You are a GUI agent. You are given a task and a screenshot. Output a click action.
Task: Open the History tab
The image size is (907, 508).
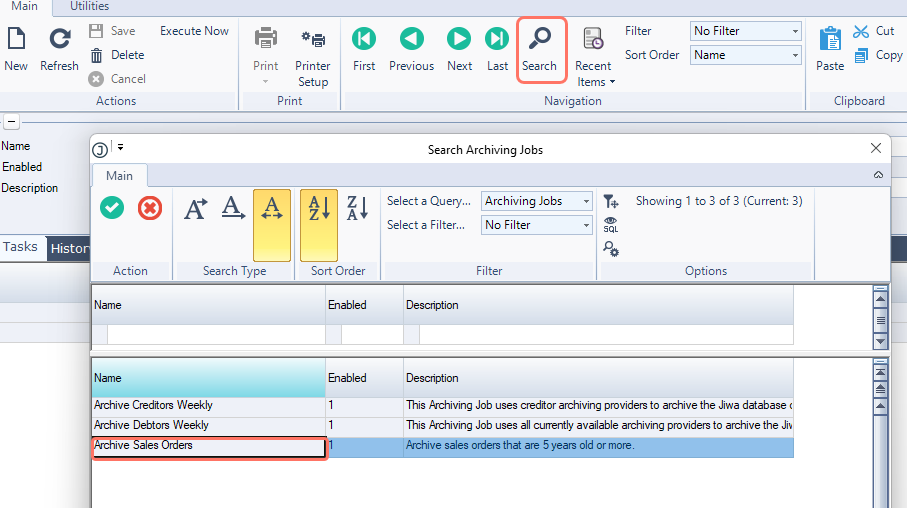(x=69, y=249)
